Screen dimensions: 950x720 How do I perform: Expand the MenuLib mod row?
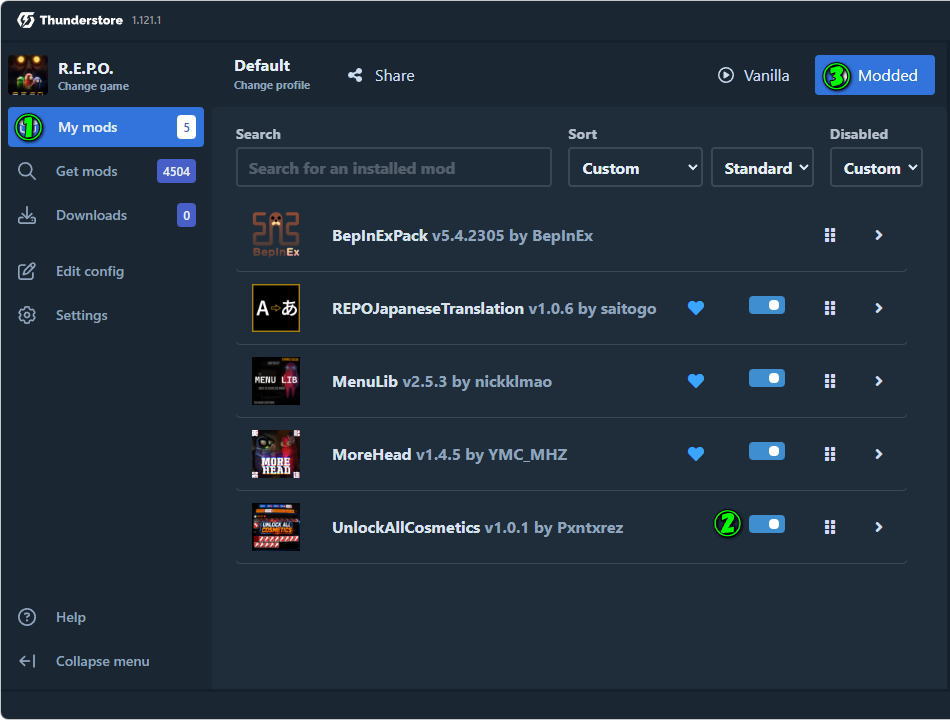pyautogui.click(x=879, y=381)
